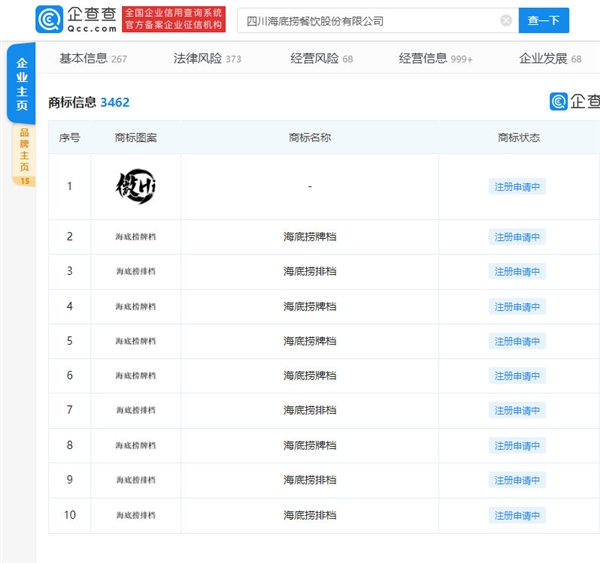Viewport: 600px width, 563px height.
Task: Open the 傲Hi trademark image in row 1
Action: 136,186
